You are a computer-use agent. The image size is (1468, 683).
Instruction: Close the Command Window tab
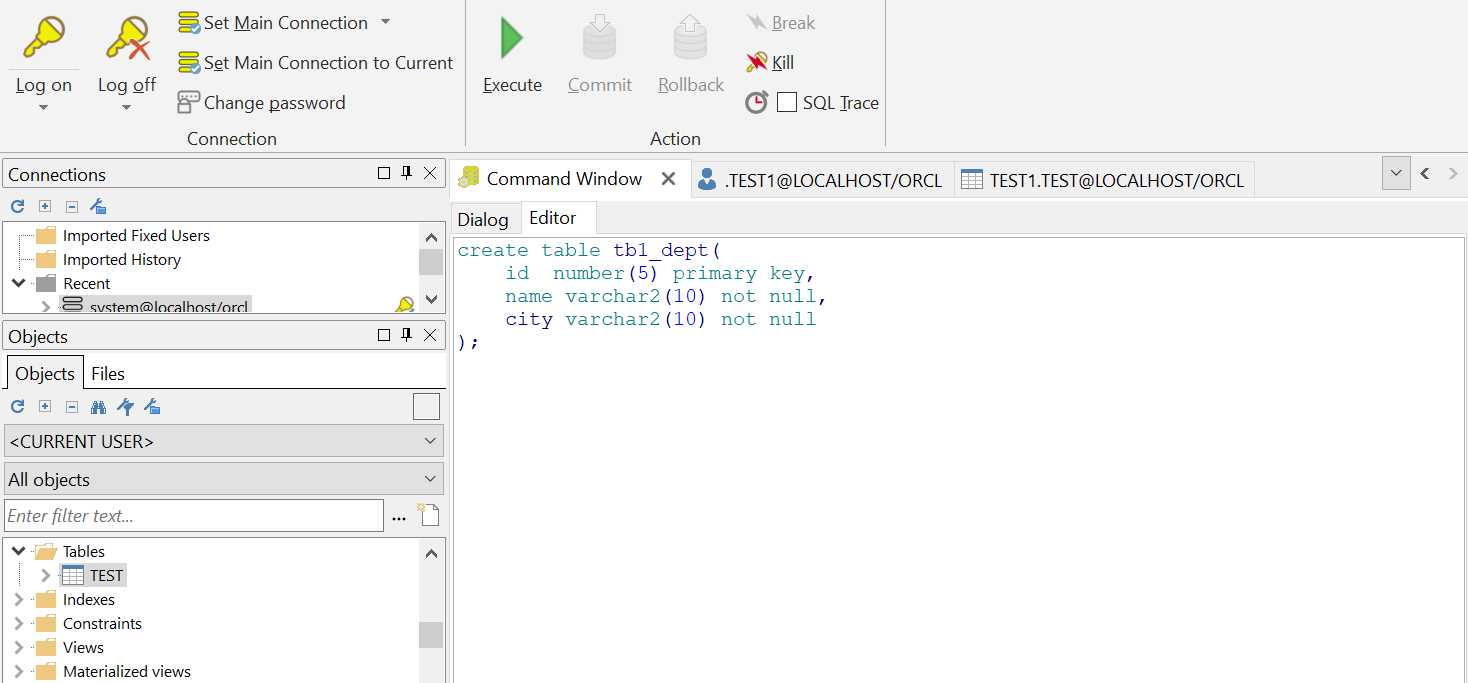click(669, 179)
